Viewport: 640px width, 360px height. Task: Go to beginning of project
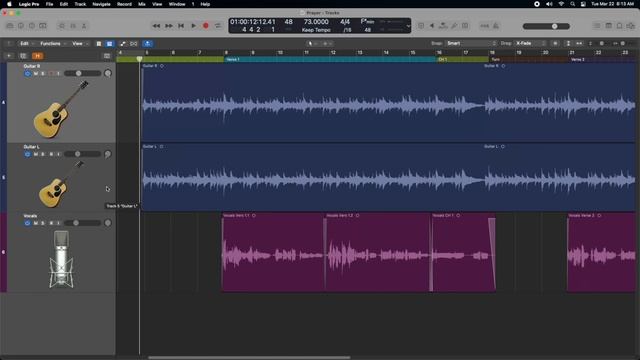(181, 26)
